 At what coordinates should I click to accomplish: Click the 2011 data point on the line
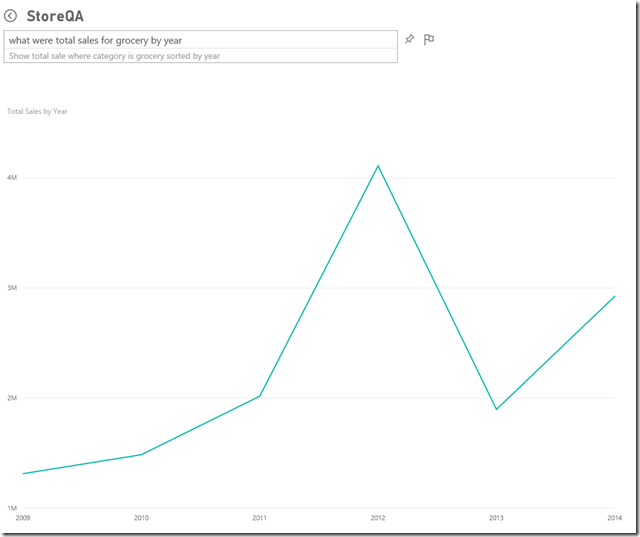(x=260, y=396)
